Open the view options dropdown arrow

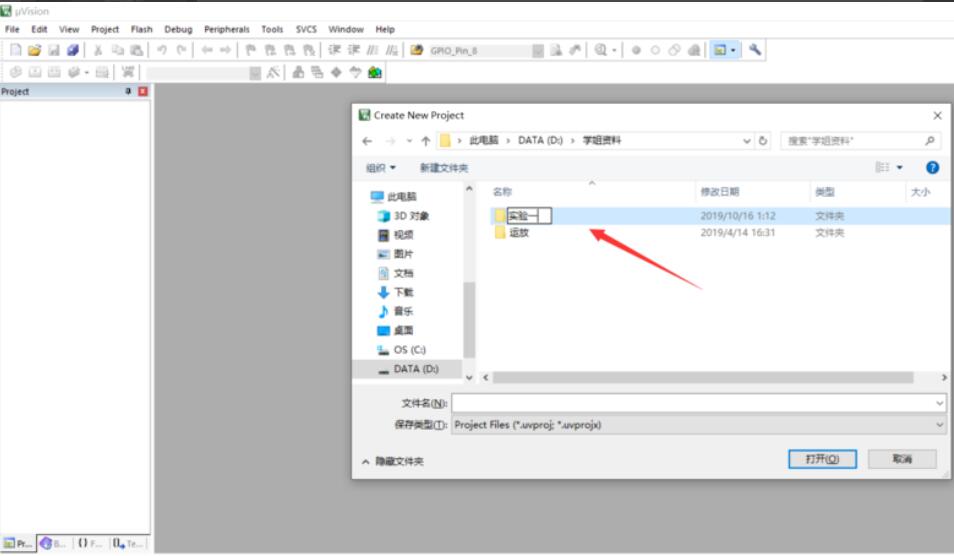(x=900, y=167)
